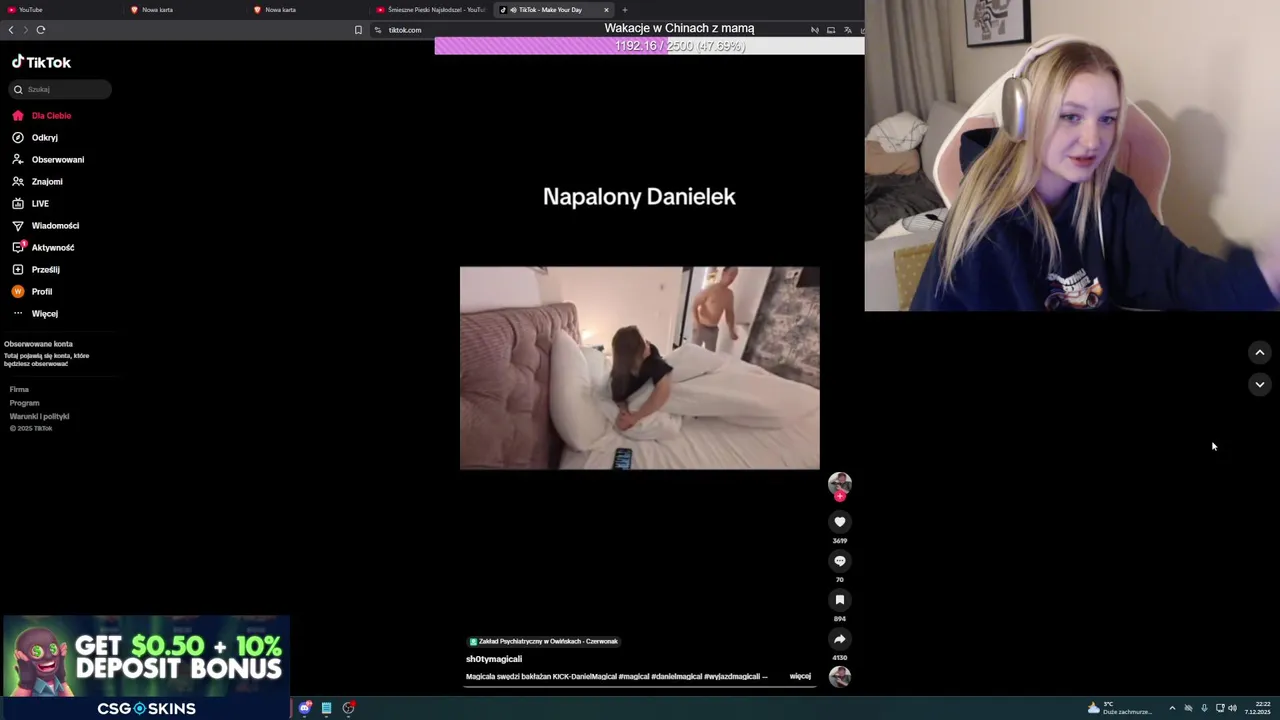Click the Znajomi people icon

(18, 182)
